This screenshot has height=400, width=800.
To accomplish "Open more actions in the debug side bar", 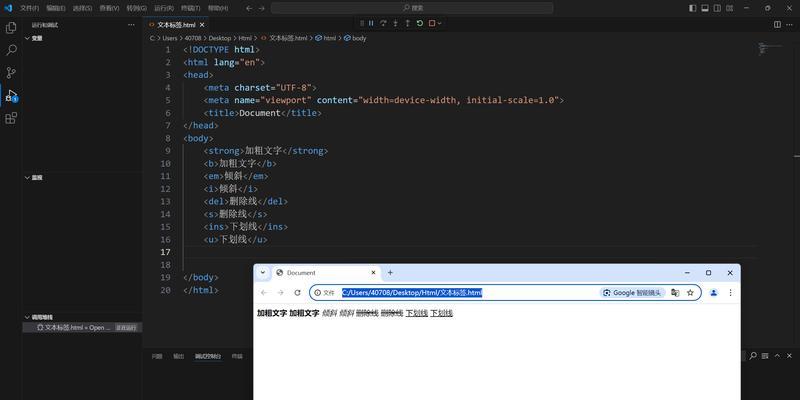I will tap(132, 24).
